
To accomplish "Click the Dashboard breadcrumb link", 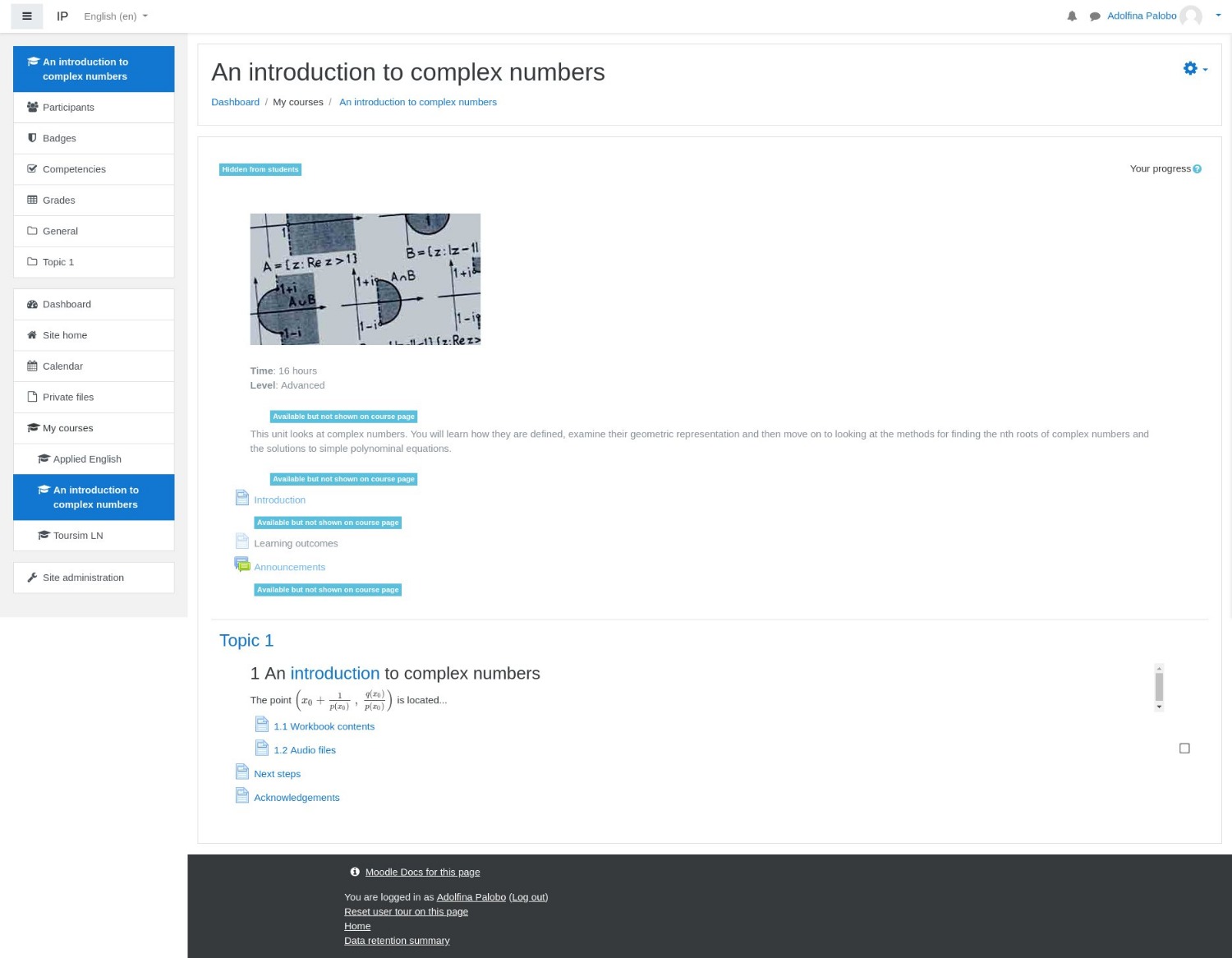I will [235, 102].
